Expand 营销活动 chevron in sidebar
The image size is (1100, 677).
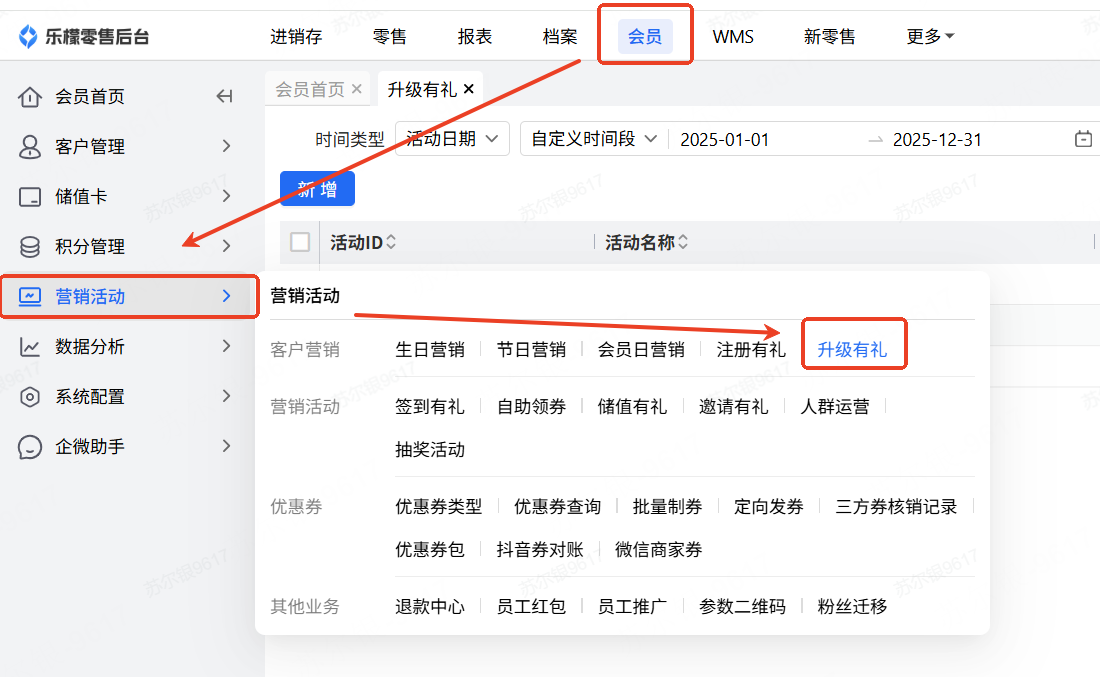226,296
